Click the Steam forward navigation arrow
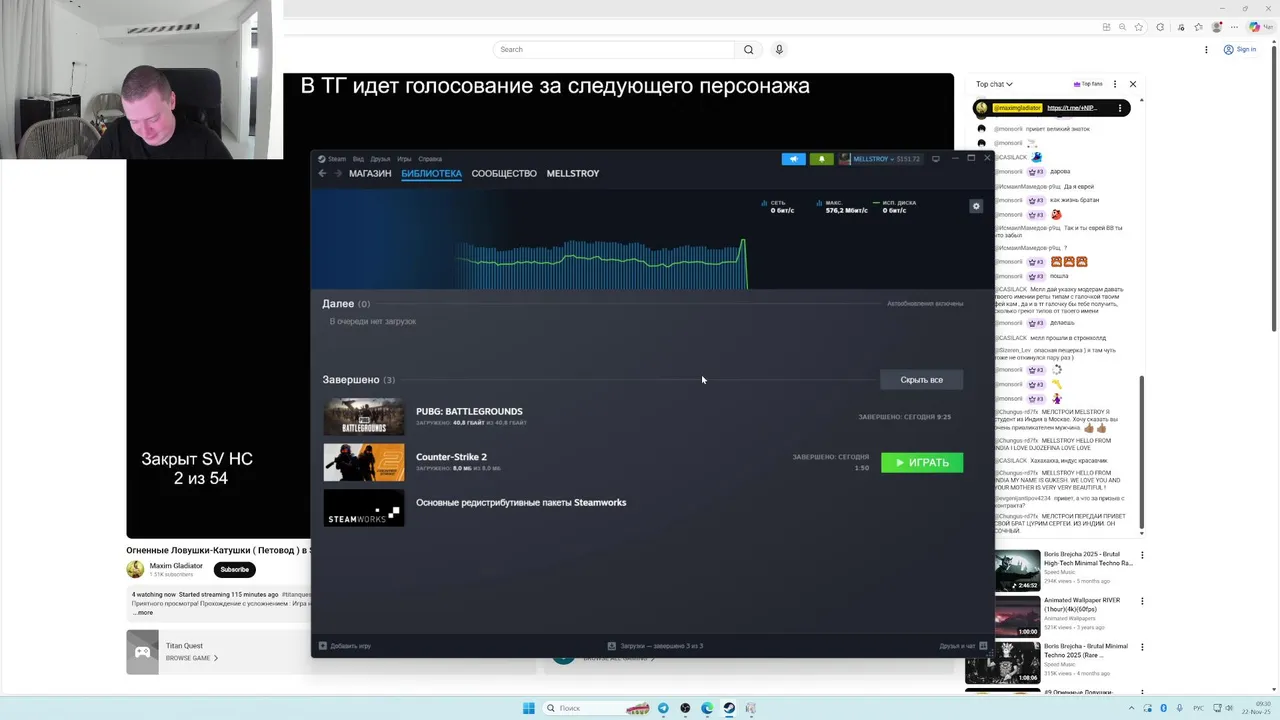1280x720 pixels. pyautogui.click(x=338, y=173)
